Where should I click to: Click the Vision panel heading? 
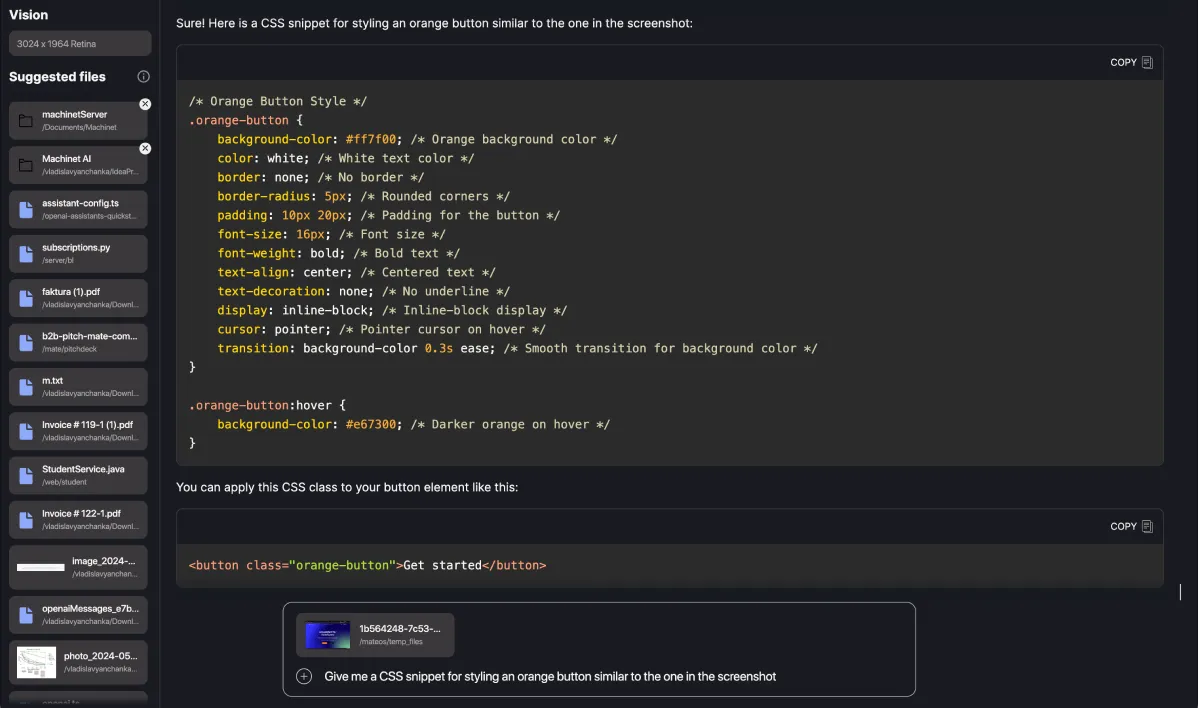27,14
